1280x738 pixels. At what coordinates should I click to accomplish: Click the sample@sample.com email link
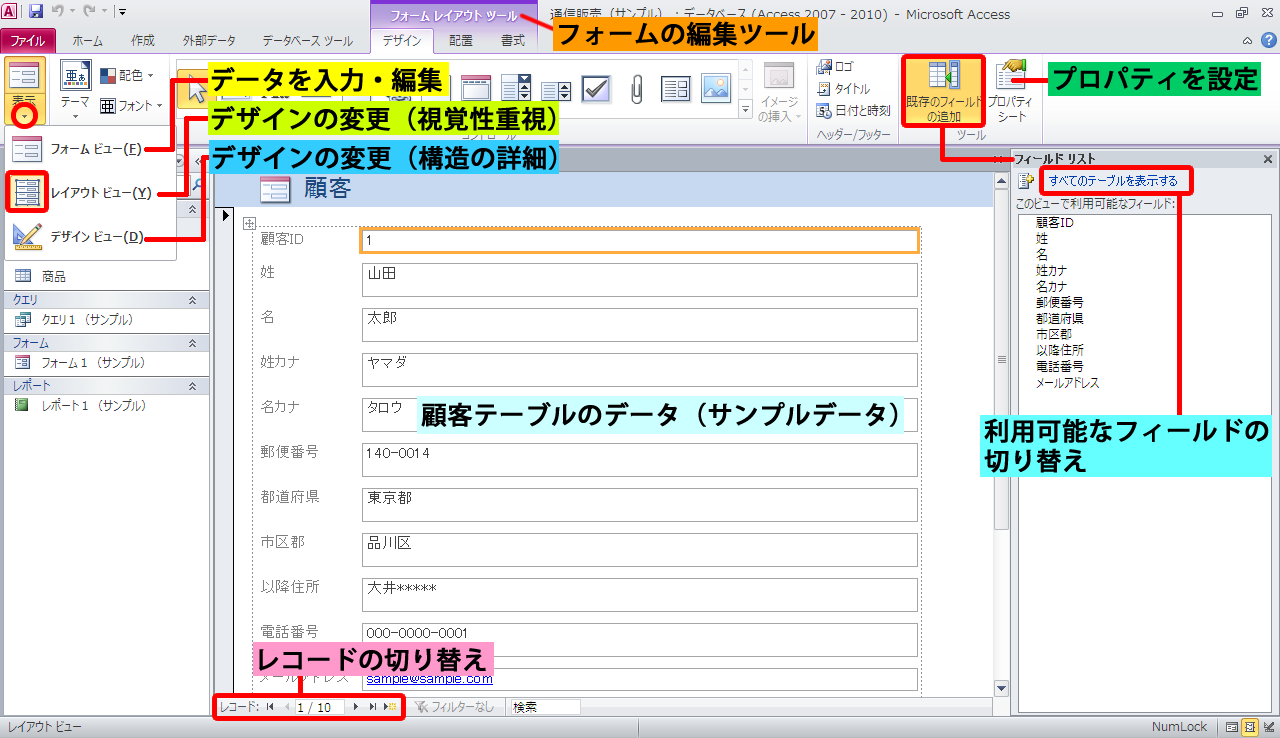(429, 679)
